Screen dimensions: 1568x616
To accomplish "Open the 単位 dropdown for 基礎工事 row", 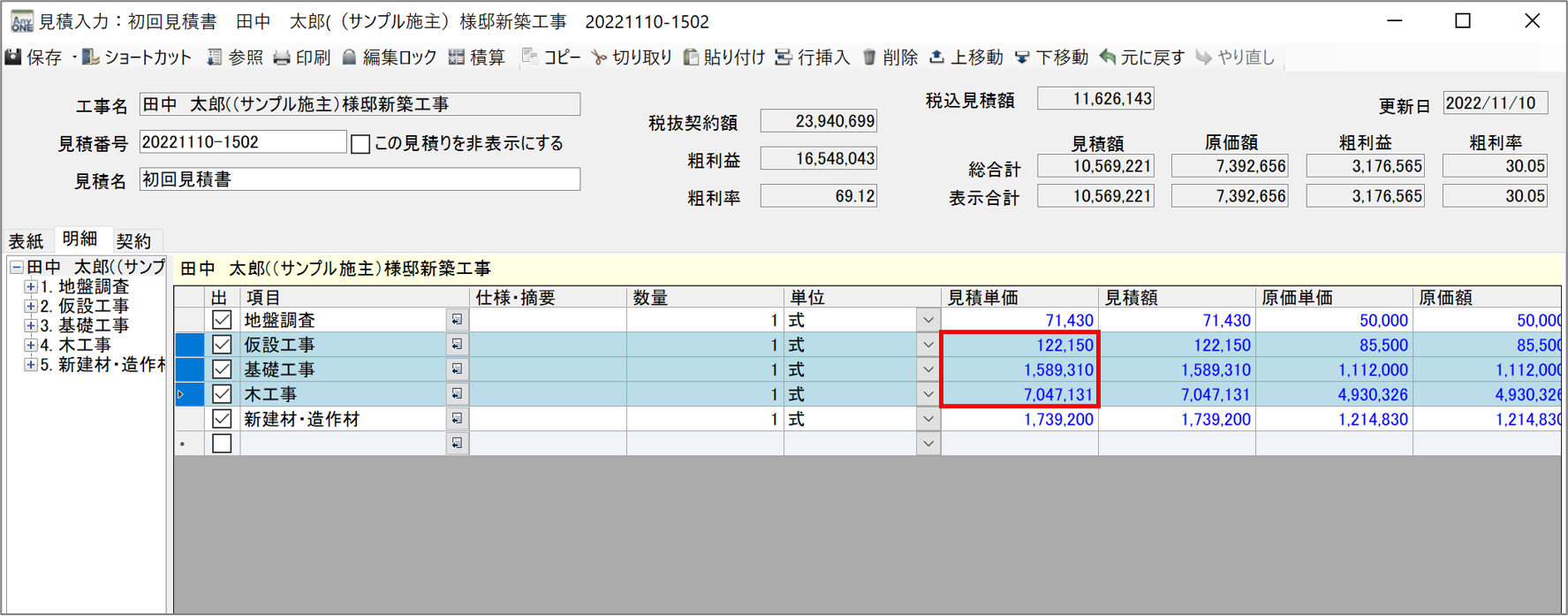I will pyautogui.click(x=928, y=369).
